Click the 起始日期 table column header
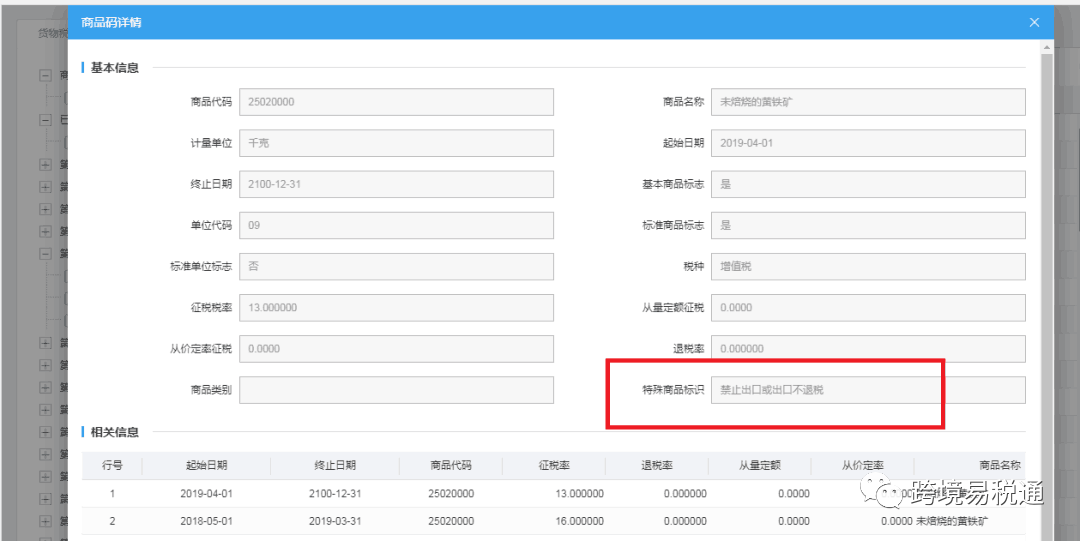 point(207,465)
